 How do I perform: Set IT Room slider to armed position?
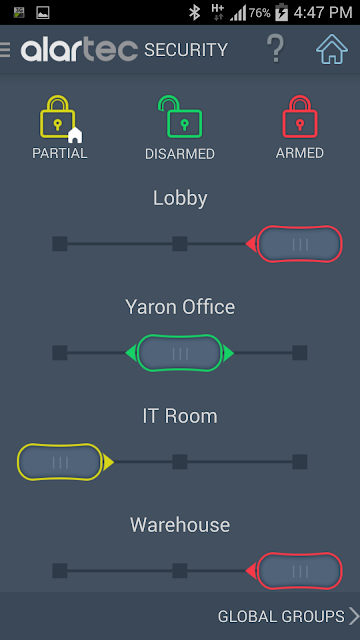coord(300,462)
